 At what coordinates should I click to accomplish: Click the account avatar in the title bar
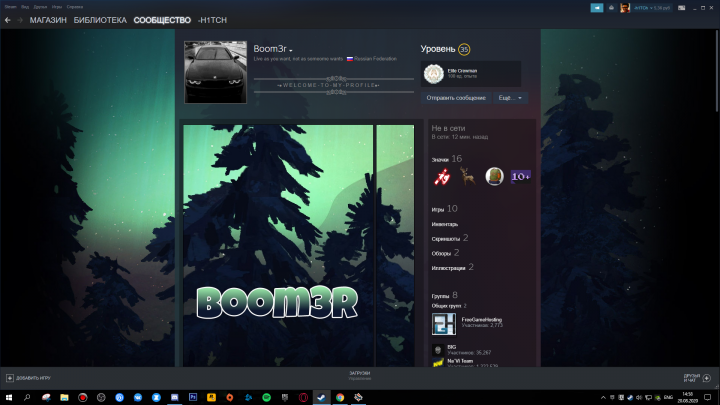click(625, 7)
